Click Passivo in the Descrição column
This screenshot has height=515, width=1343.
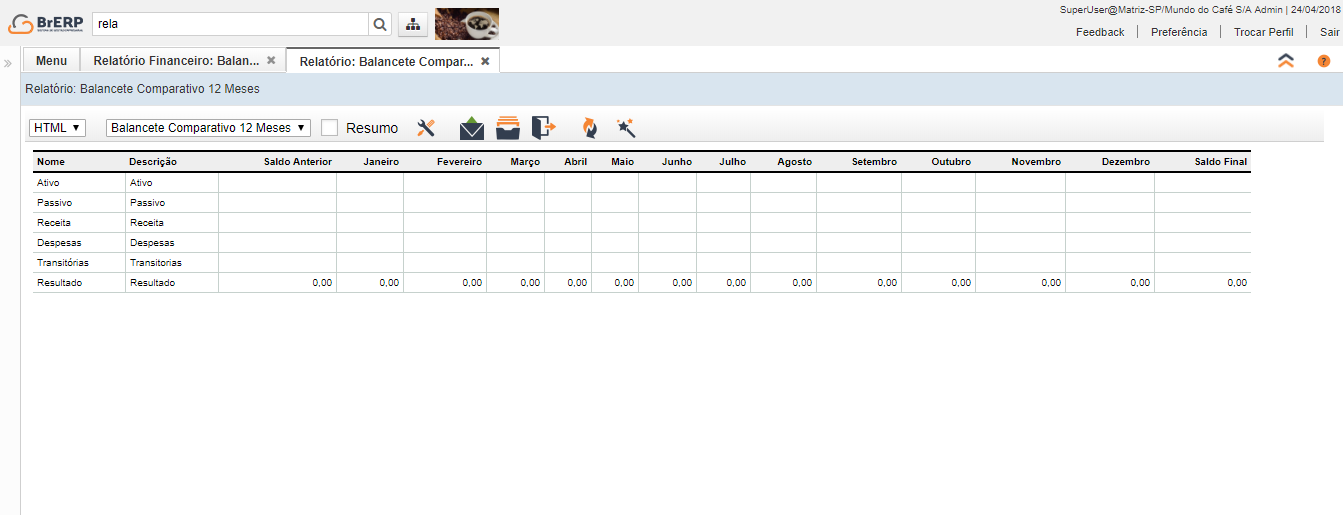pyautogui.click(x=147, y=203)
